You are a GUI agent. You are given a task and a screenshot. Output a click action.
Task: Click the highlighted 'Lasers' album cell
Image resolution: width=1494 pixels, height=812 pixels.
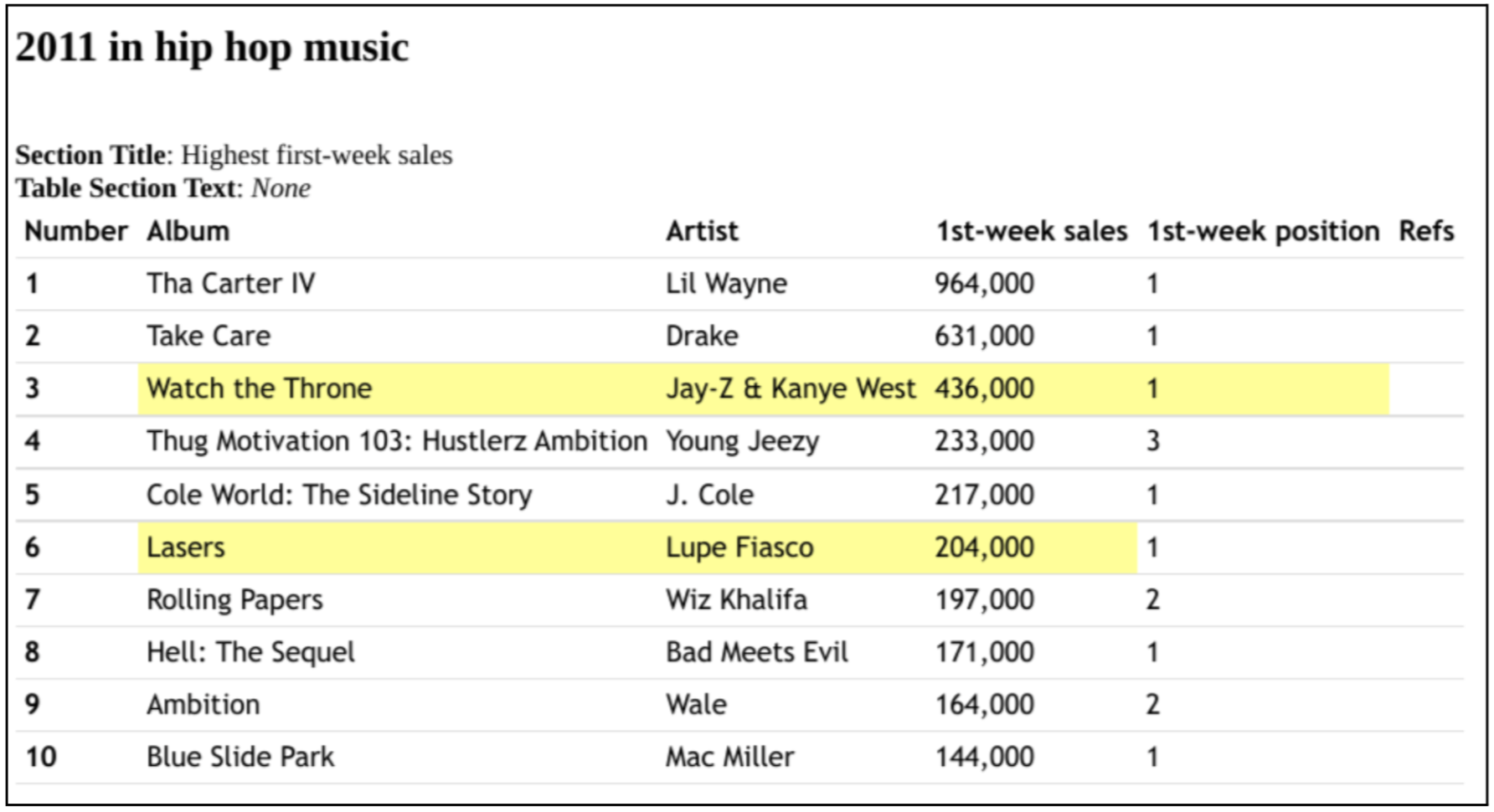click(x=186, y=547)
